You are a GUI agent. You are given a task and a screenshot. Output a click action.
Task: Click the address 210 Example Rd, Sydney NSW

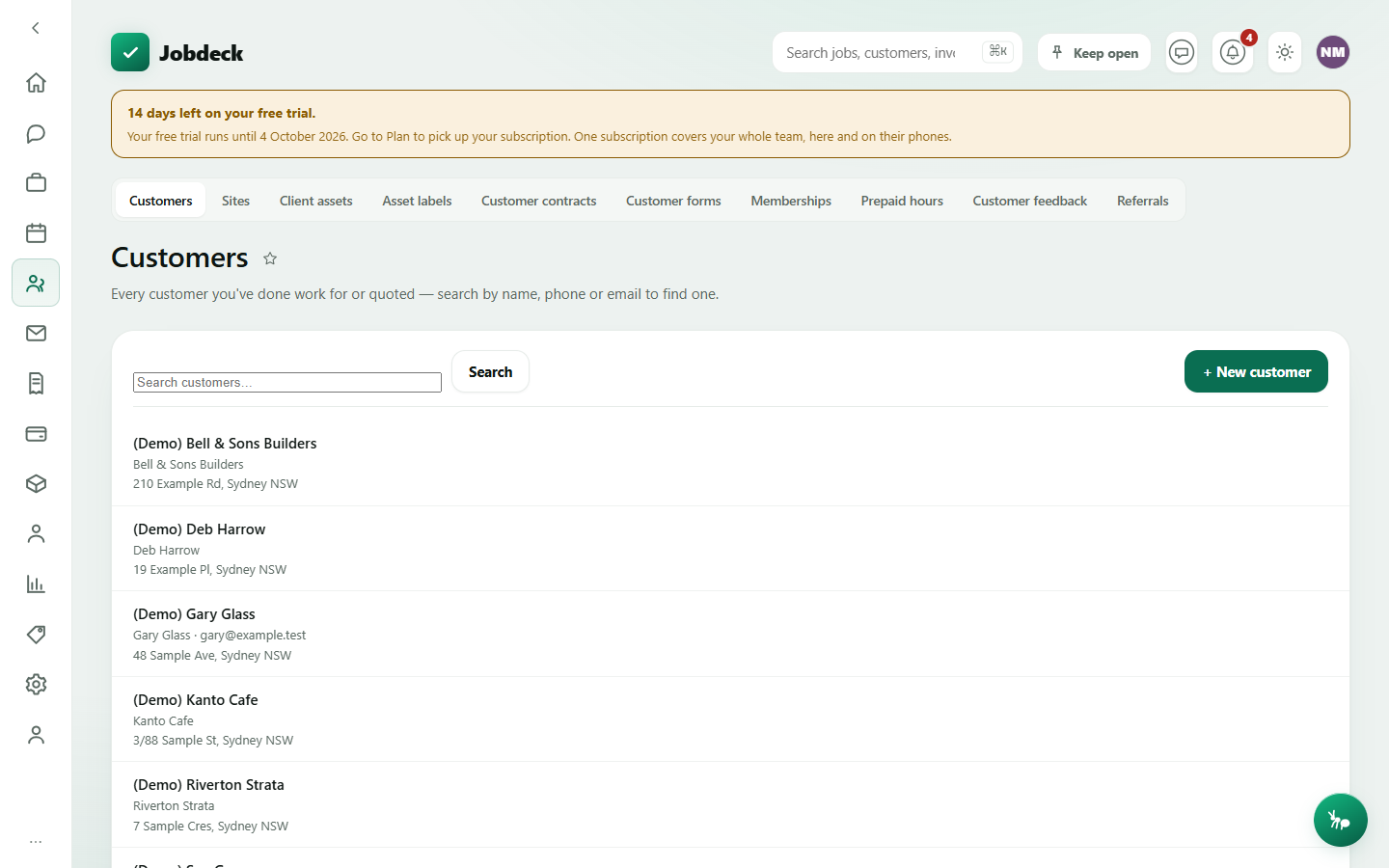(215, 484)
